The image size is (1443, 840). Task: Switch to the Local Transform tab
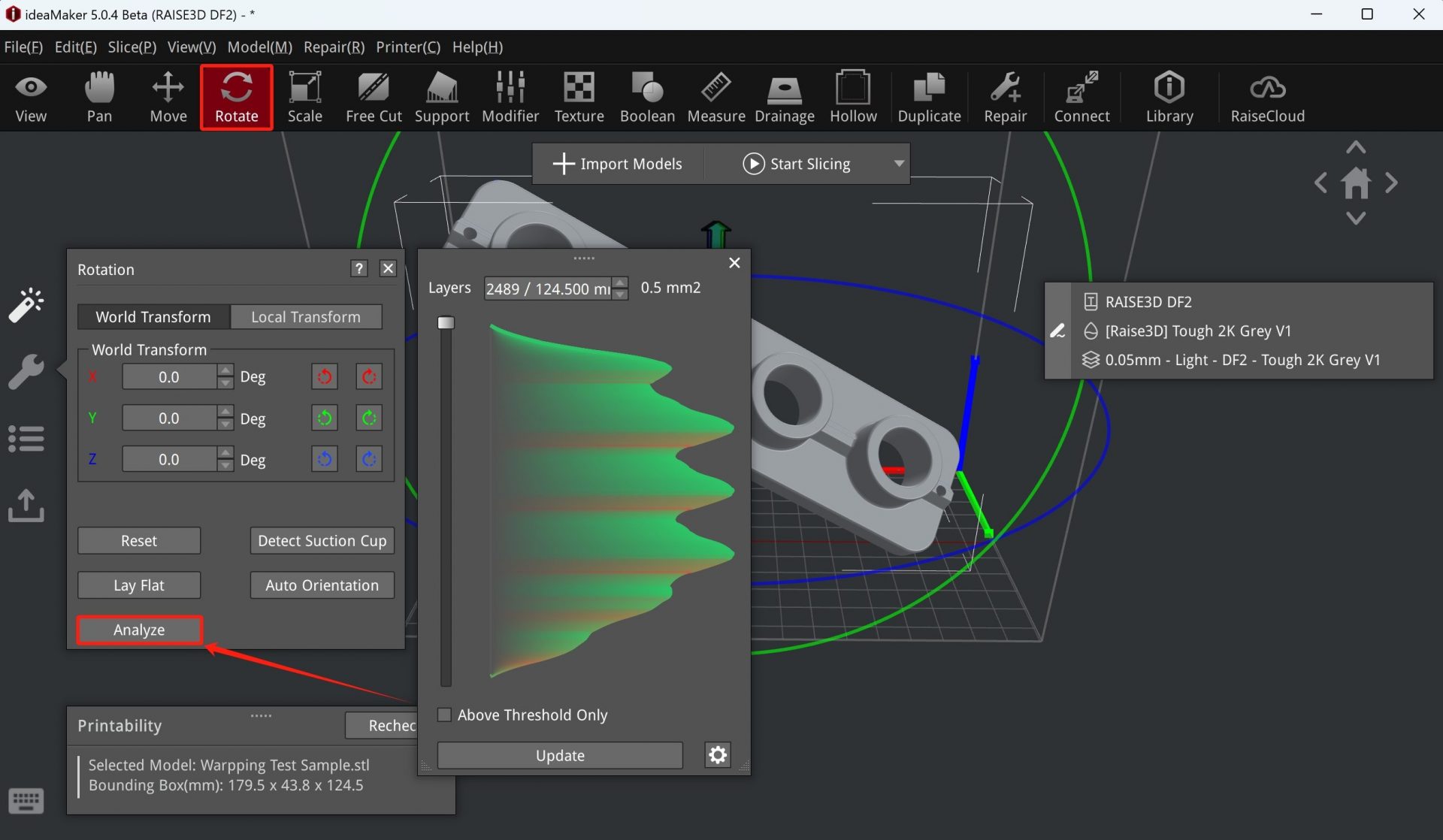[306, 316]
